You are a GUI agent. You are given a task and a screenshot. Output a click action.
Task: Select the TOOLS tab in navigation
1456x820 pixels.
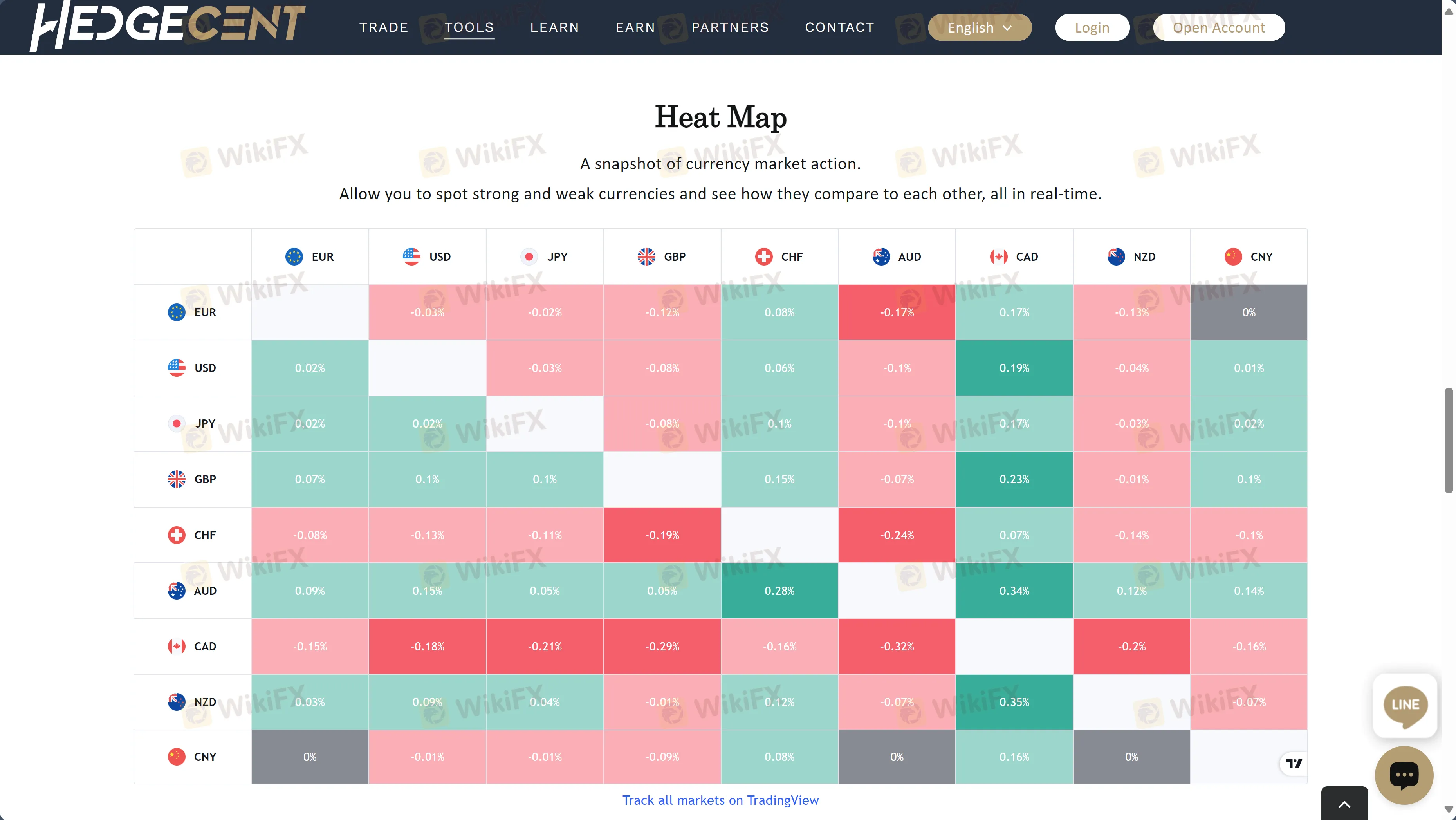coord(469,27)
